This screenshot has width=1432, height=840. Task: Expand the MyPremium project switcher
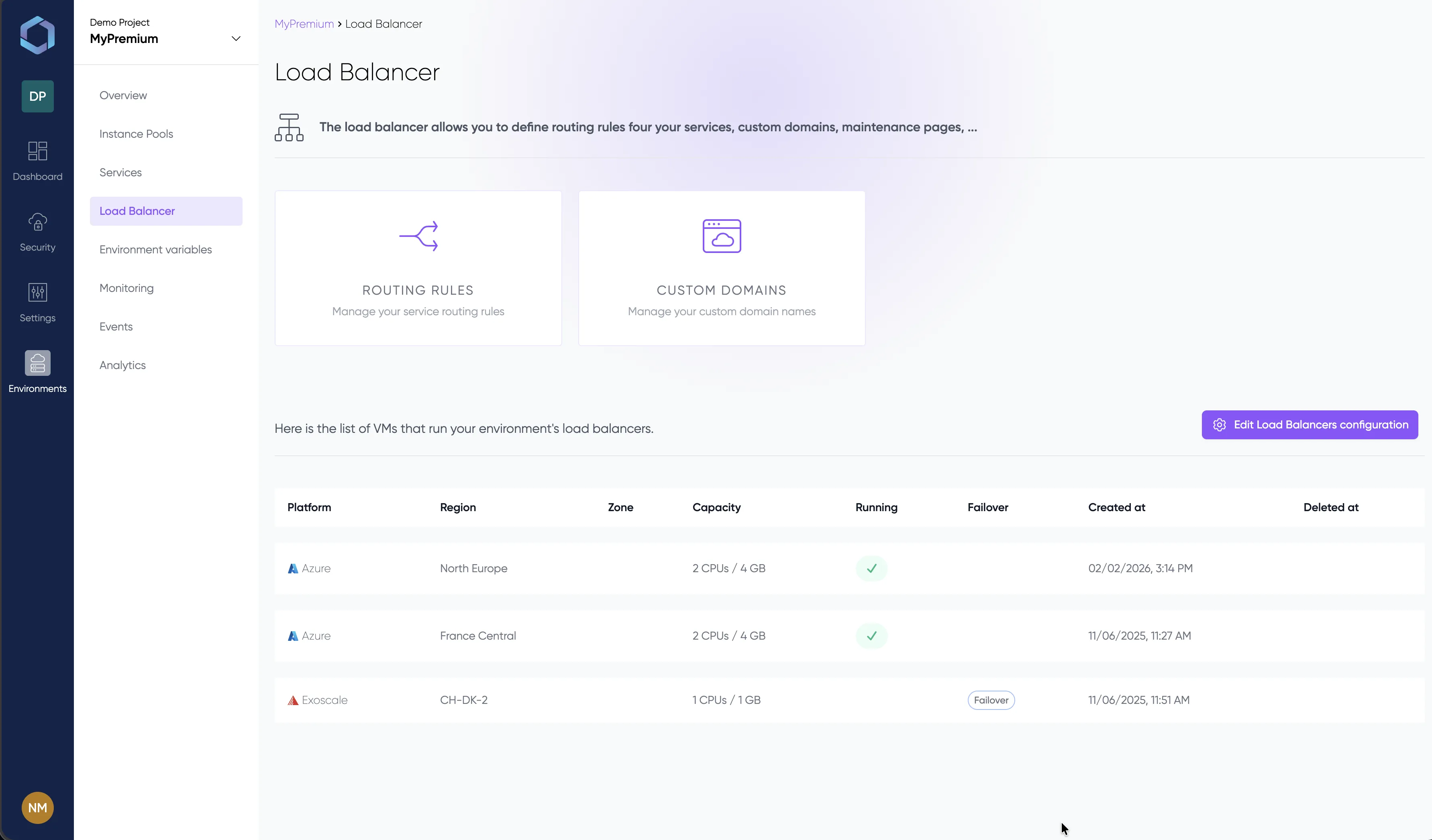235,39
